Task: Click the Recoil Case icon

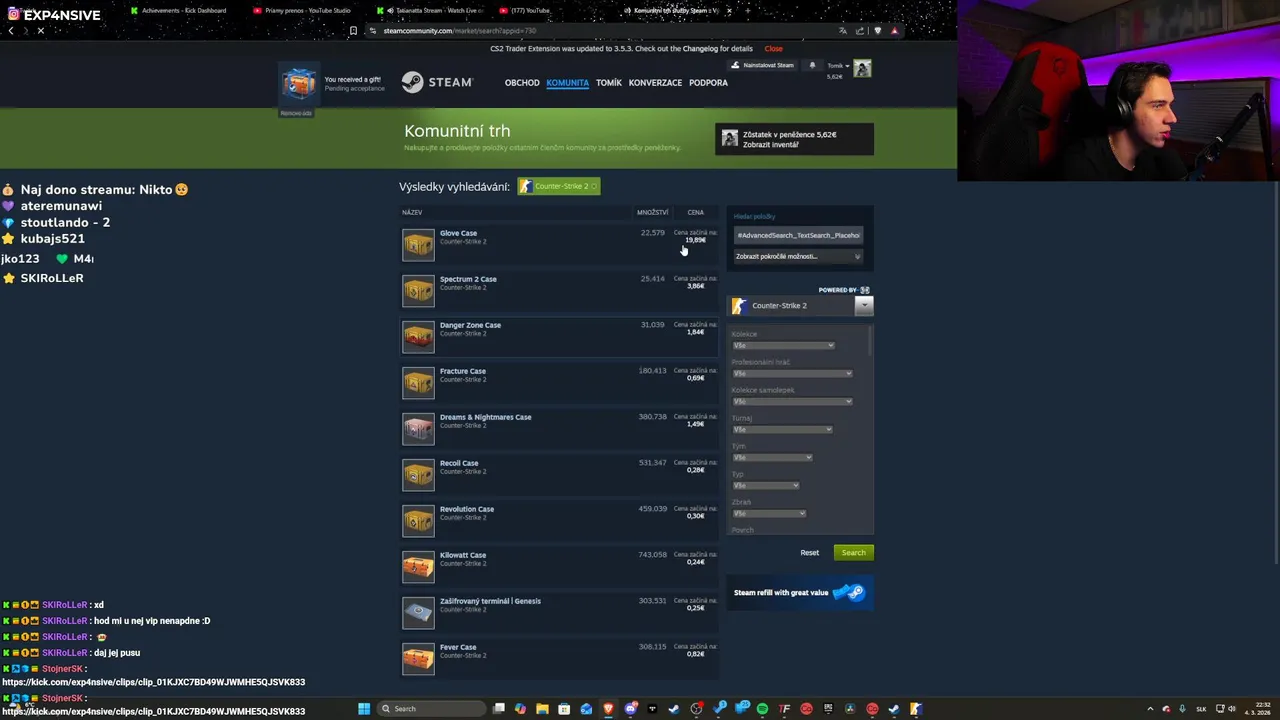Action: click(x=418, y=475)
